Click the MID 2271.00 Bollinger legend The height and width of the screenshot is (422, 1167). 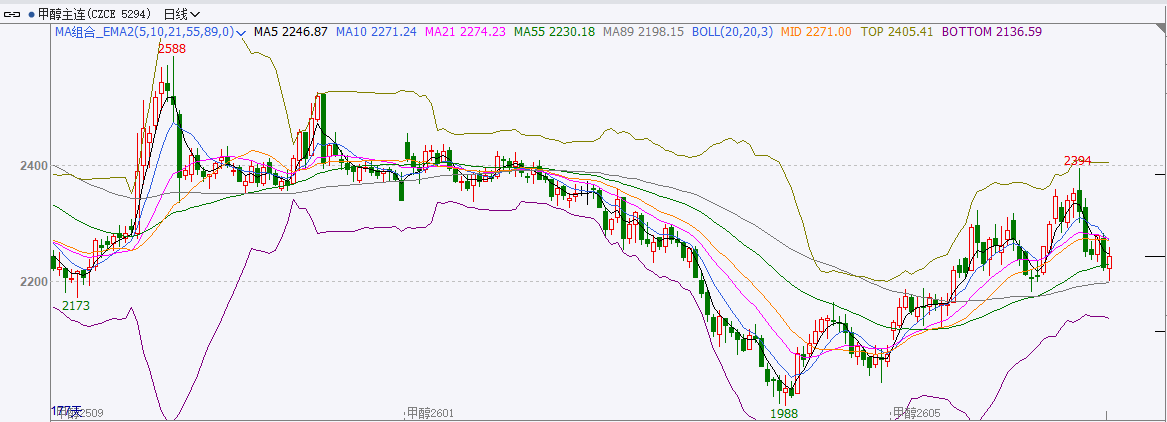(818, 32)
